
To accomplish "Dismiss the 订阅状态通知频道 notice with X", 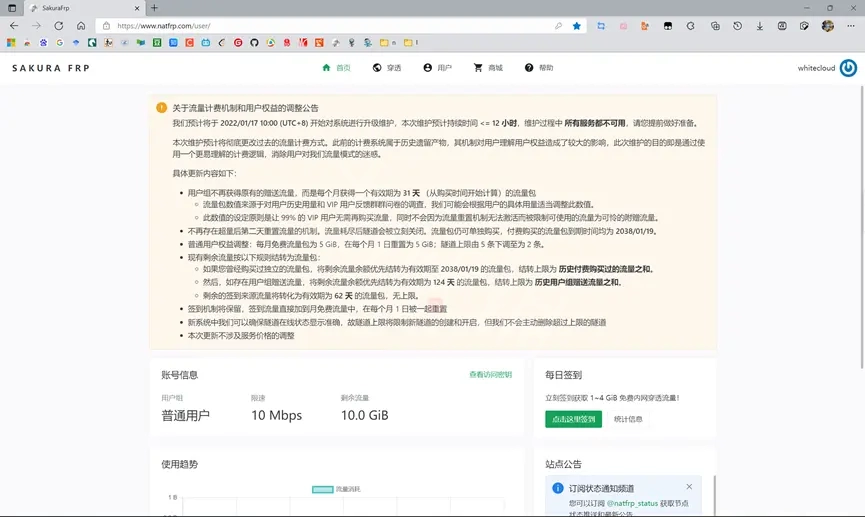I will [689, 487].
